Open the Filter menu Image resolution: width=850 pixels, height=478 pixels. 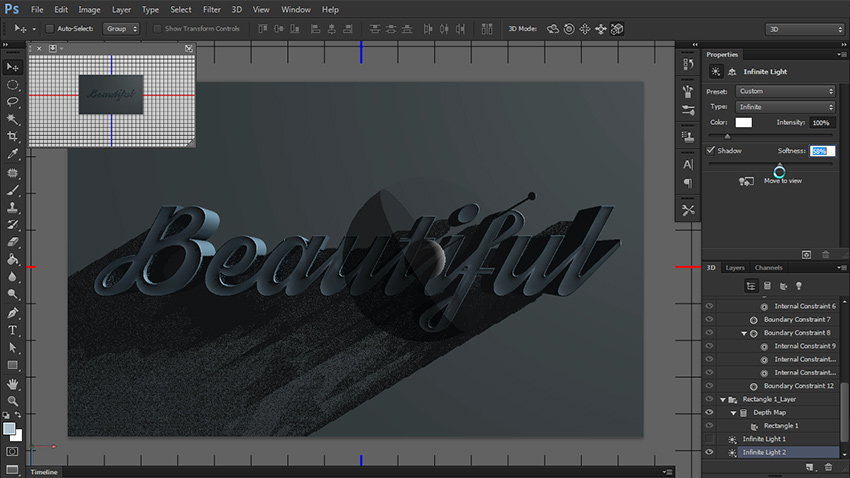[212, 9]
